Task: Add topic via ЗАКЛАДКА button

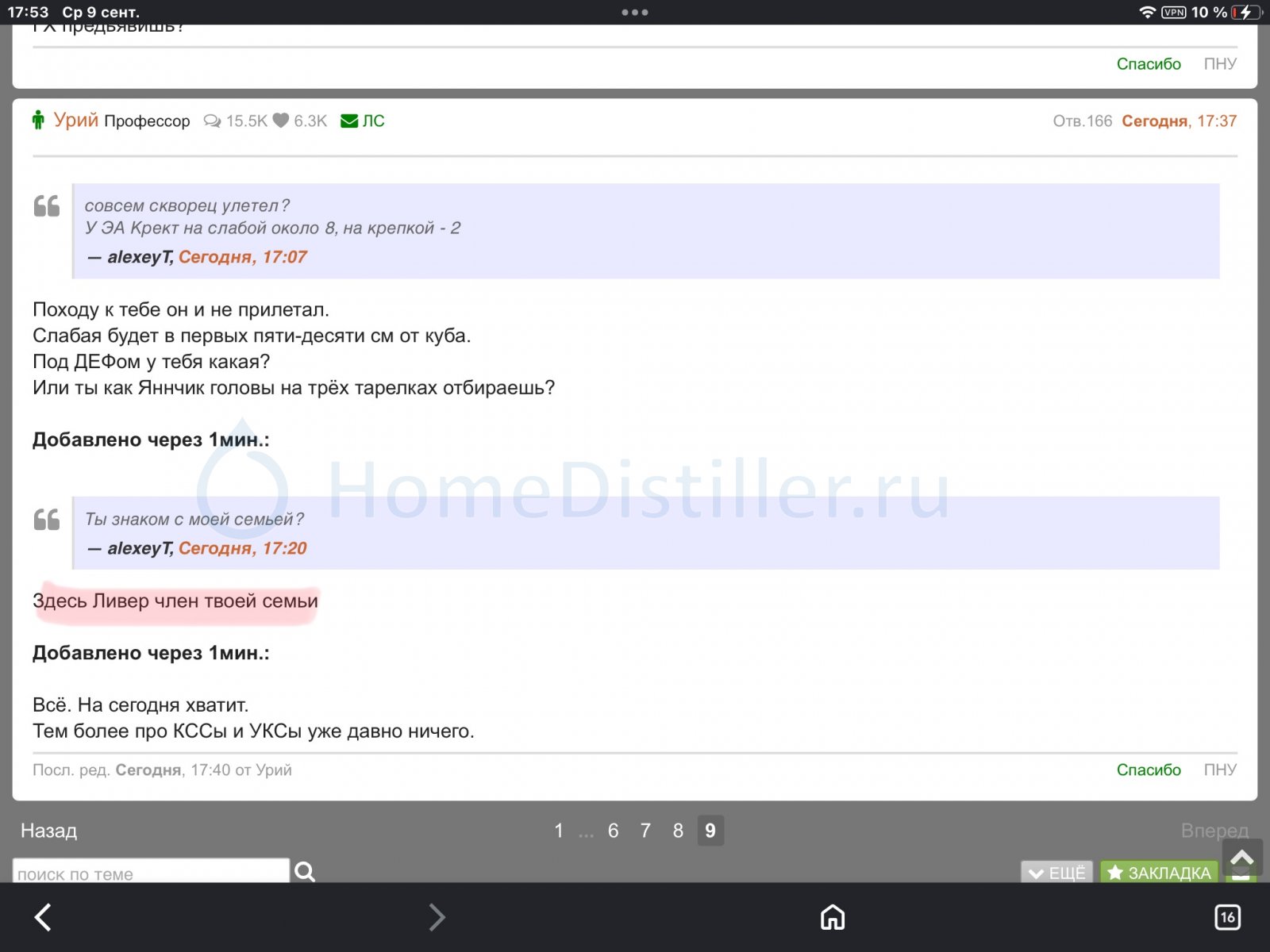Action: (1159, 872)
